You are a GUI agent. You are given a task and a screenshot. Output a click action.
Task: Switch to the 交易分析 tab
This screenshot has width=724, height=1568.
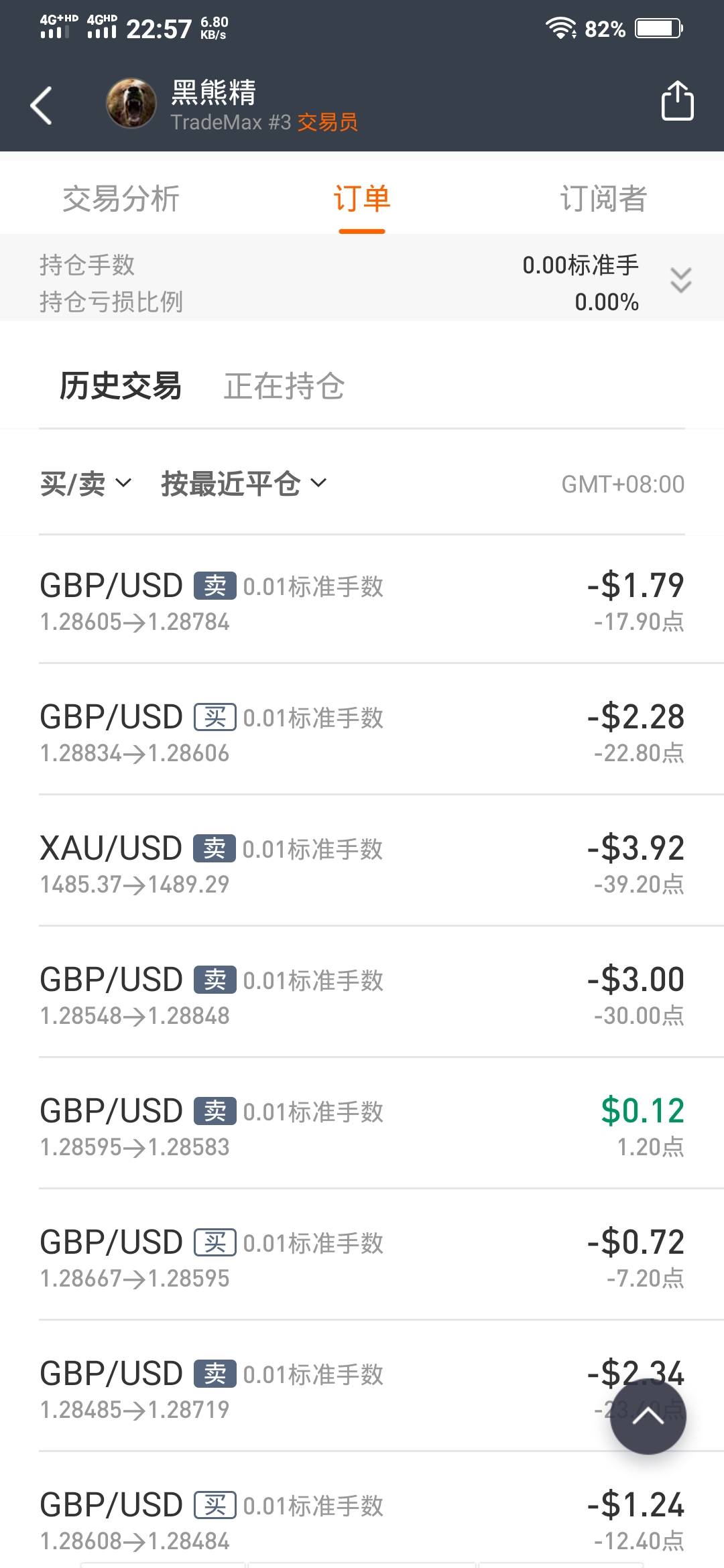[121, 199]
